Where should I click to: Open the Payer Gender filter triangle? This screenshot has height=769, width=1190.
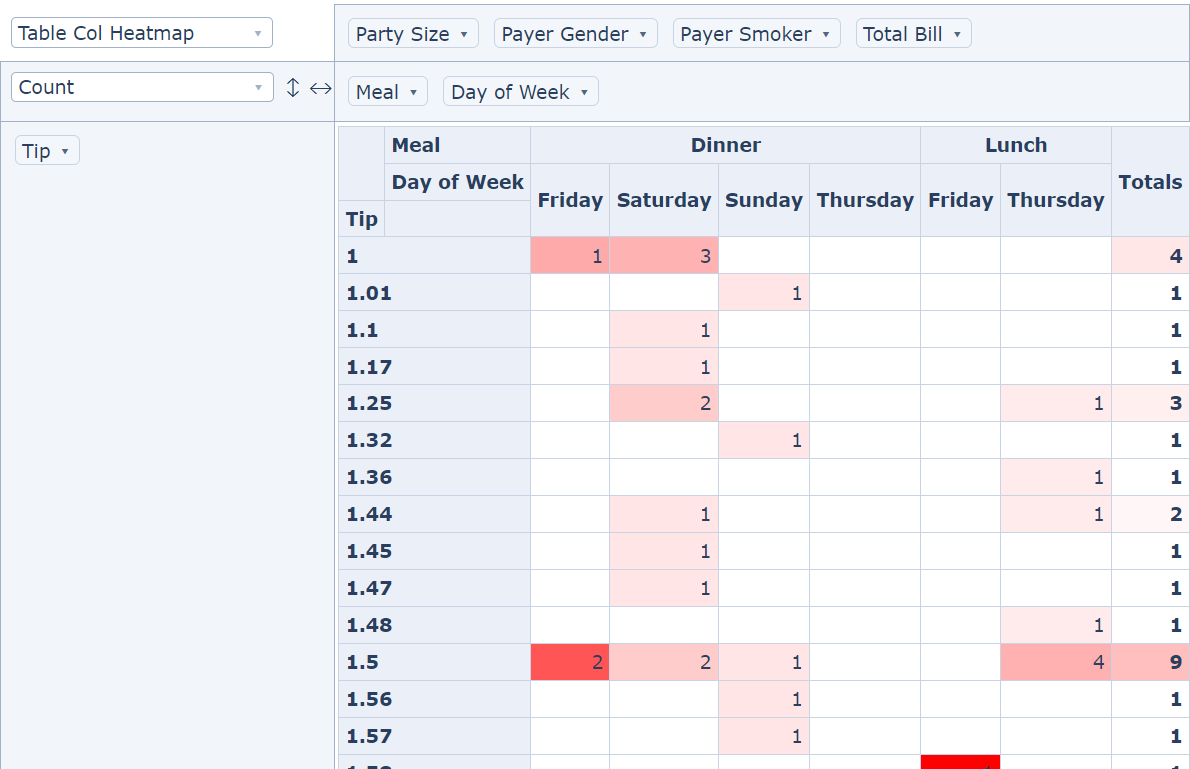pos(643,34)
